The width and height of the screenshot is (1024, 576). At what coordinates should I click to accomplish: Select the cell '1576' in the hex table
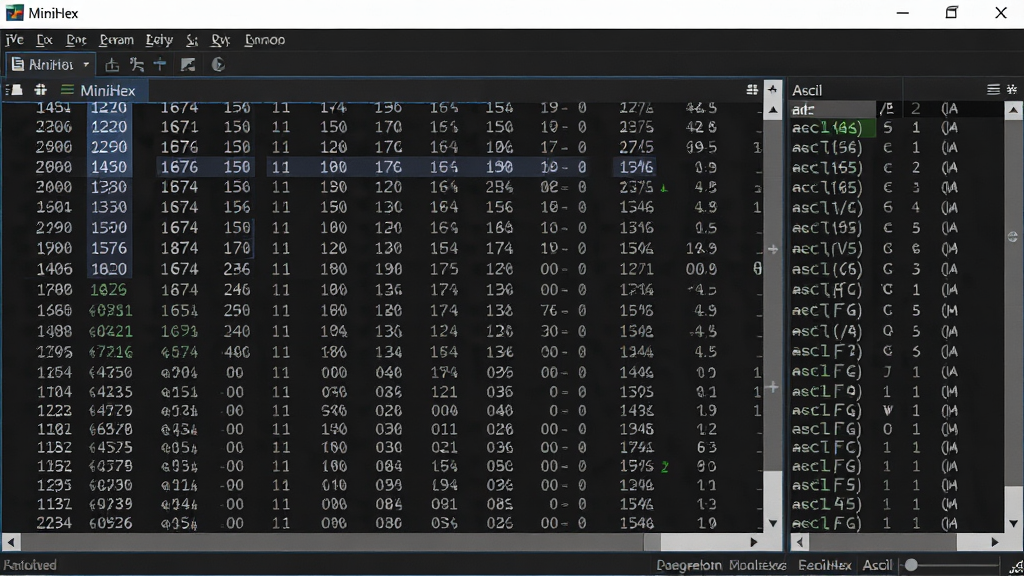click(109, 248)
